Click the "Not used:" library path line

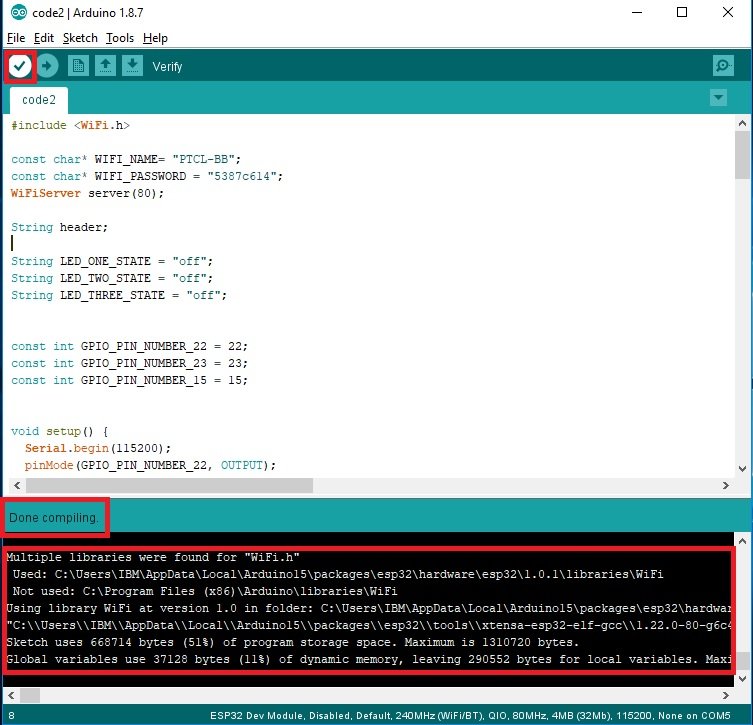pos(205,591)
